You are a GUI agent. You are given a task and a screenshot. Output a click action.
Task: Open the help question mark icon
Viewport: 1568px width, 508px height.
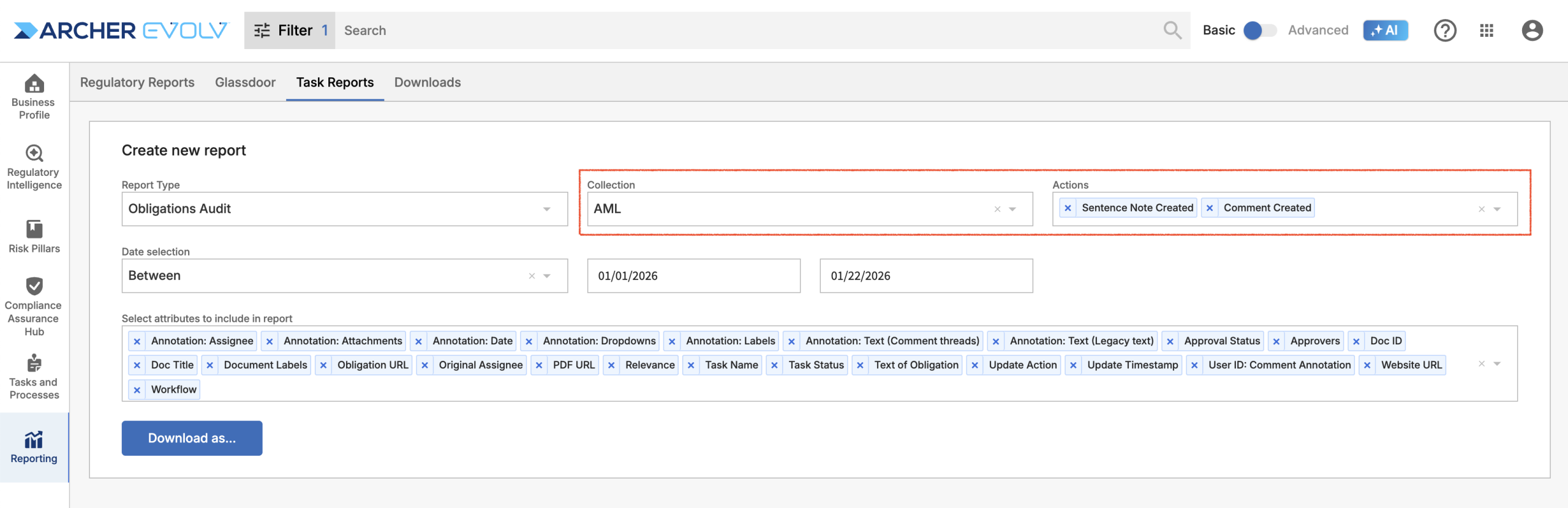1445,30
